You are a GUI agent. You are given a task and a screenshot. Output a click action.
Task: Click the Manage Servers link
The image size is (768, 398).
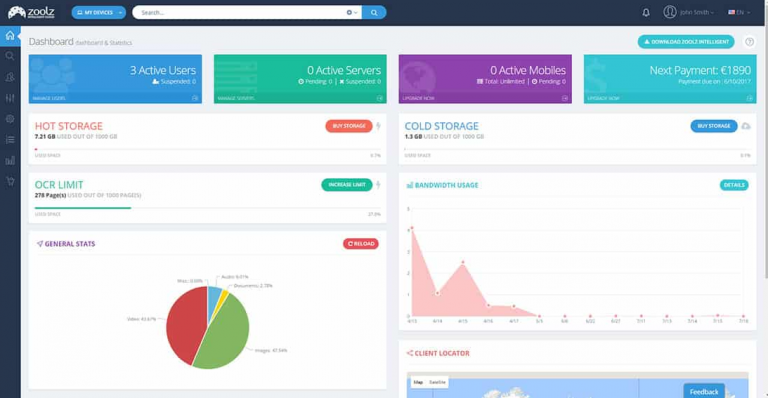236,98
